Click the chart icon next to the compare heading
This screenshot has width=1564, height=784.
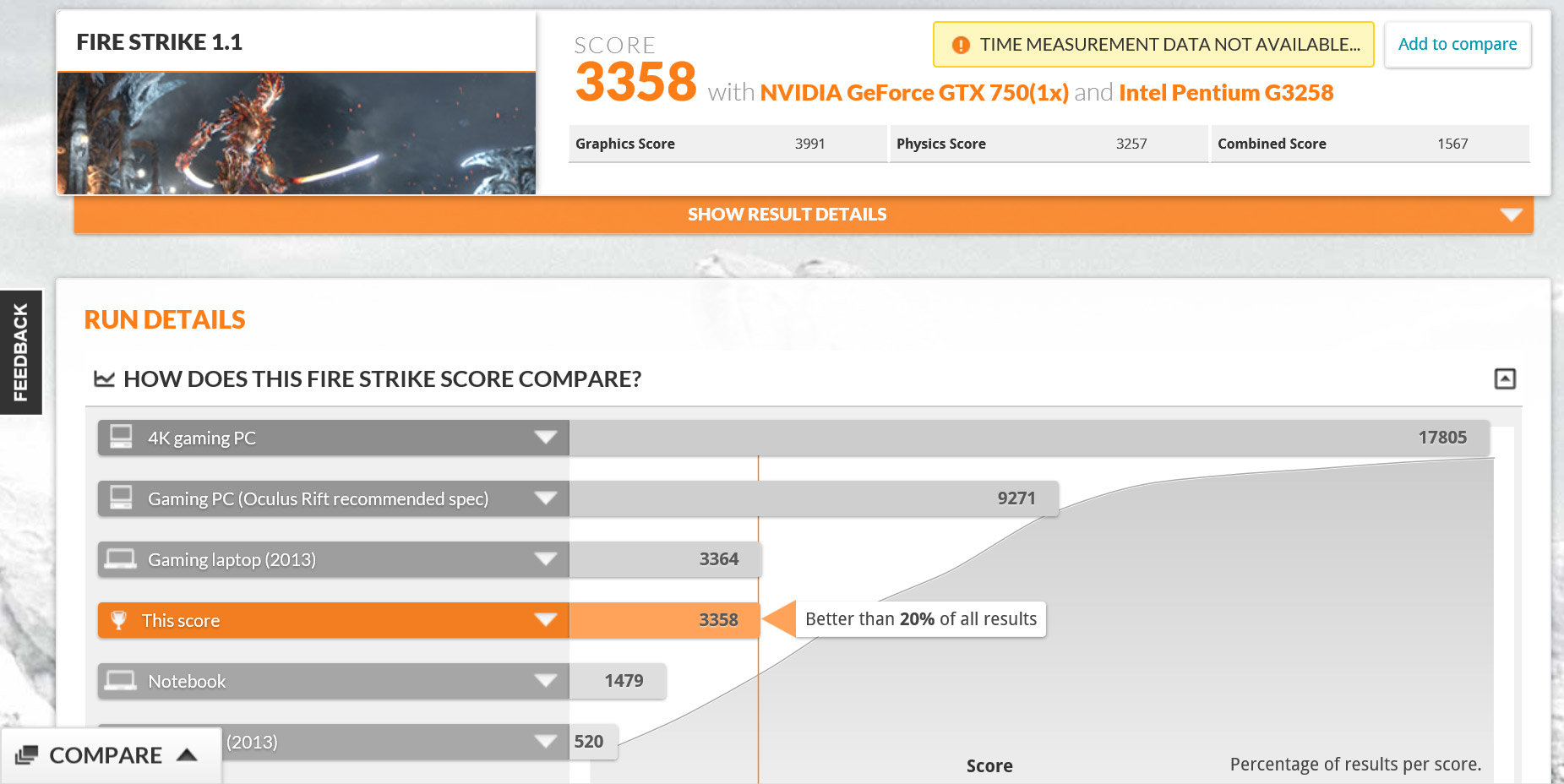[x=104, y=378]
